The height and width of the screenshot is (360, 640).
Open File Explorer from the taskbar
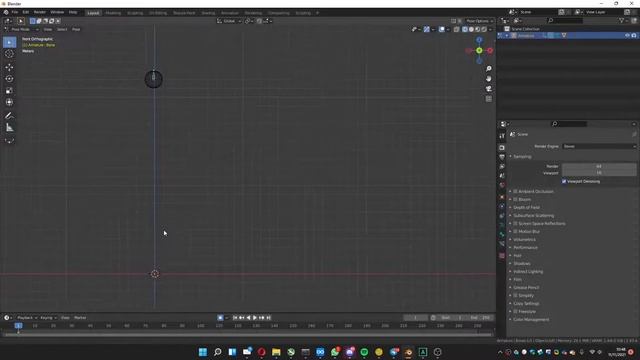tap(276, 352)
